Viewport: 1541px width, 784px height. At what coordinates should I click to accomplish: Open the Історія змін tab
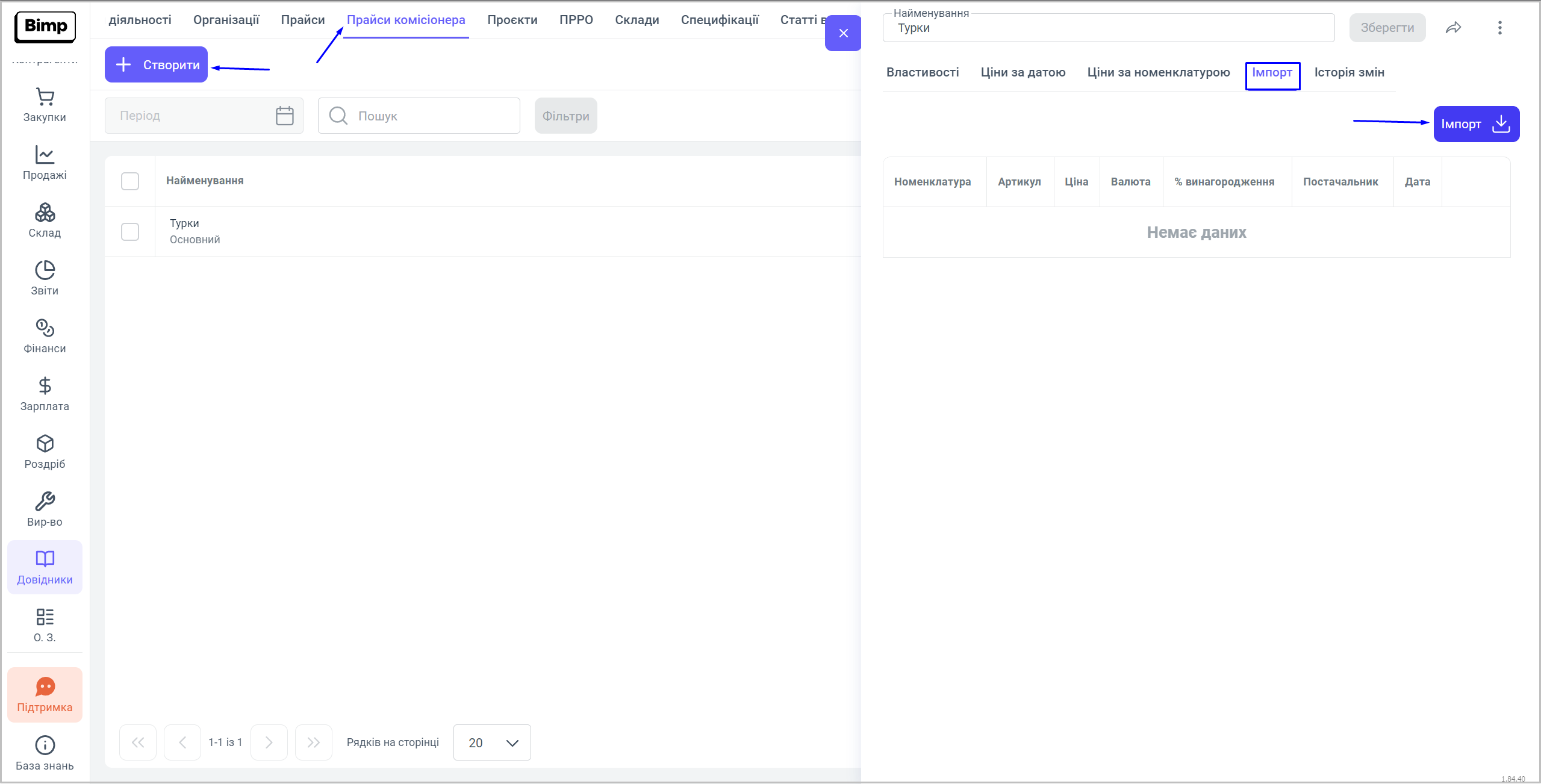pos(1349,72)
